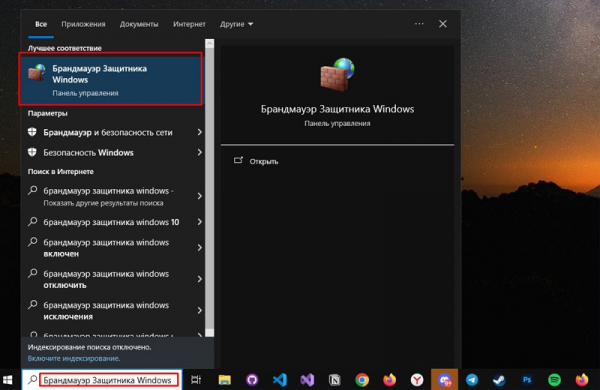Open the three-dots options menu
Screen dimensions: 600x390
(x=419, y=24)
